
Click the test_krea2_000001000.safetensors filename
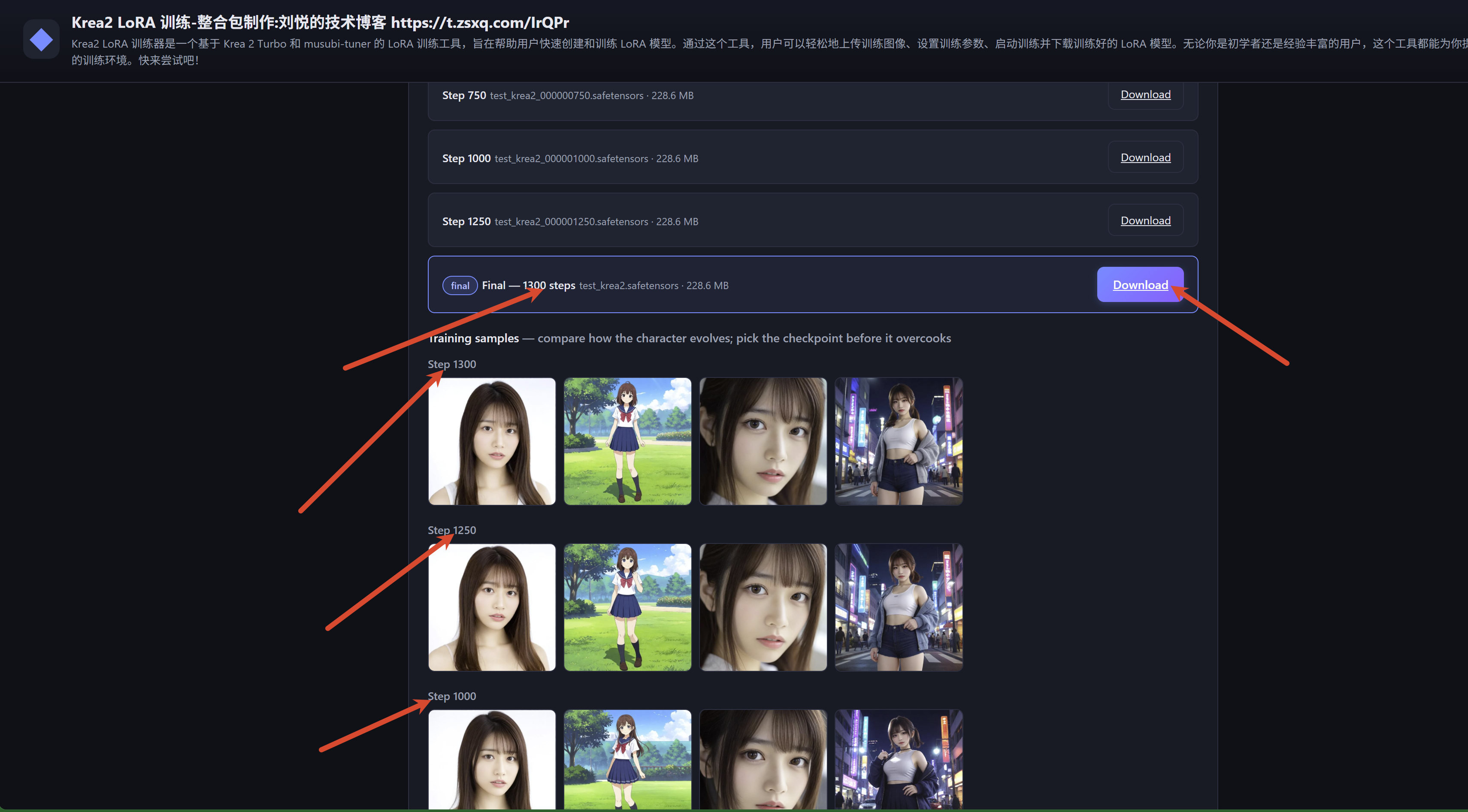pos(571,158)
